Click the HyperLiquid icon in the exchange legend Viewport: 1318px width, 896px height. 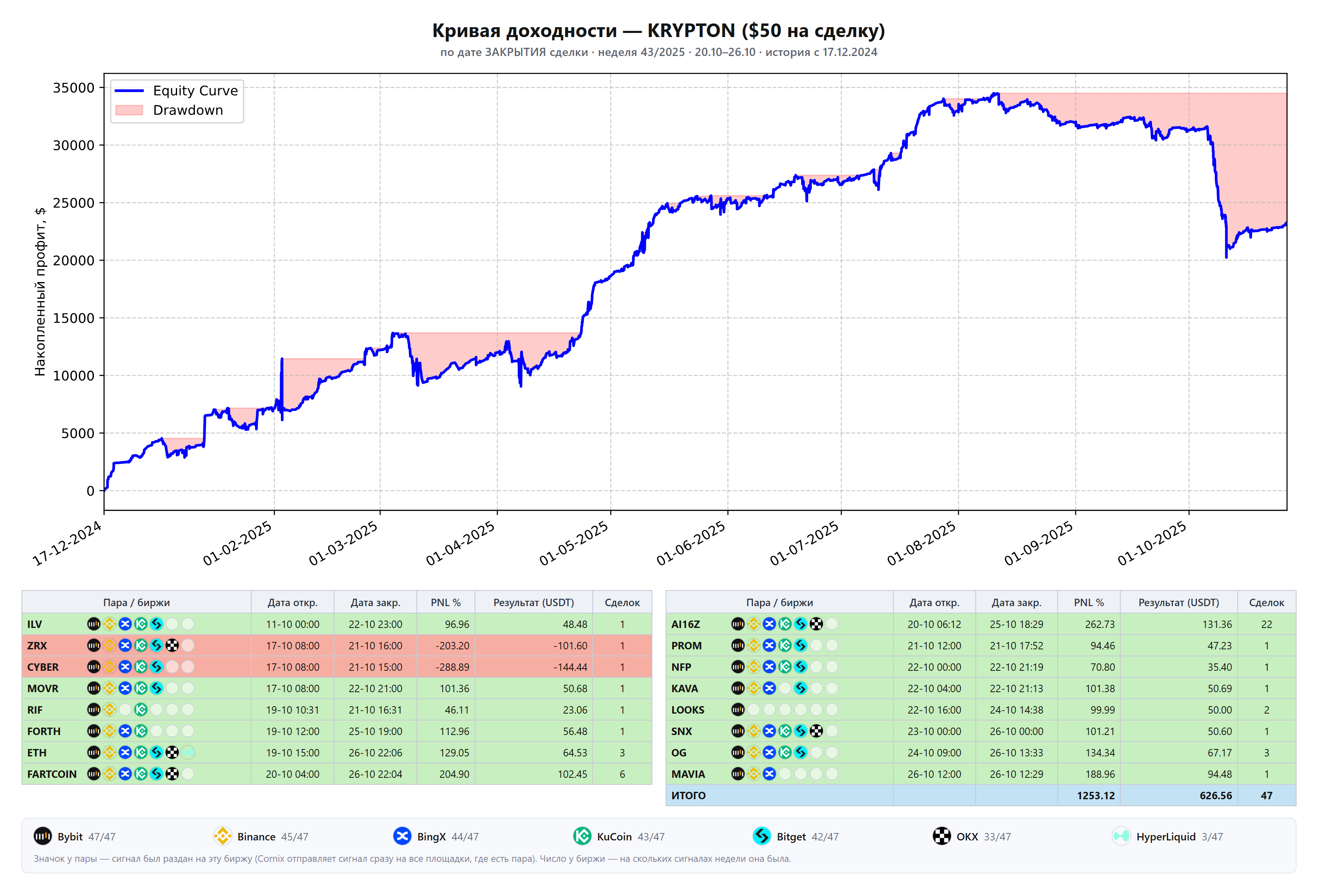coord(1121,836)
